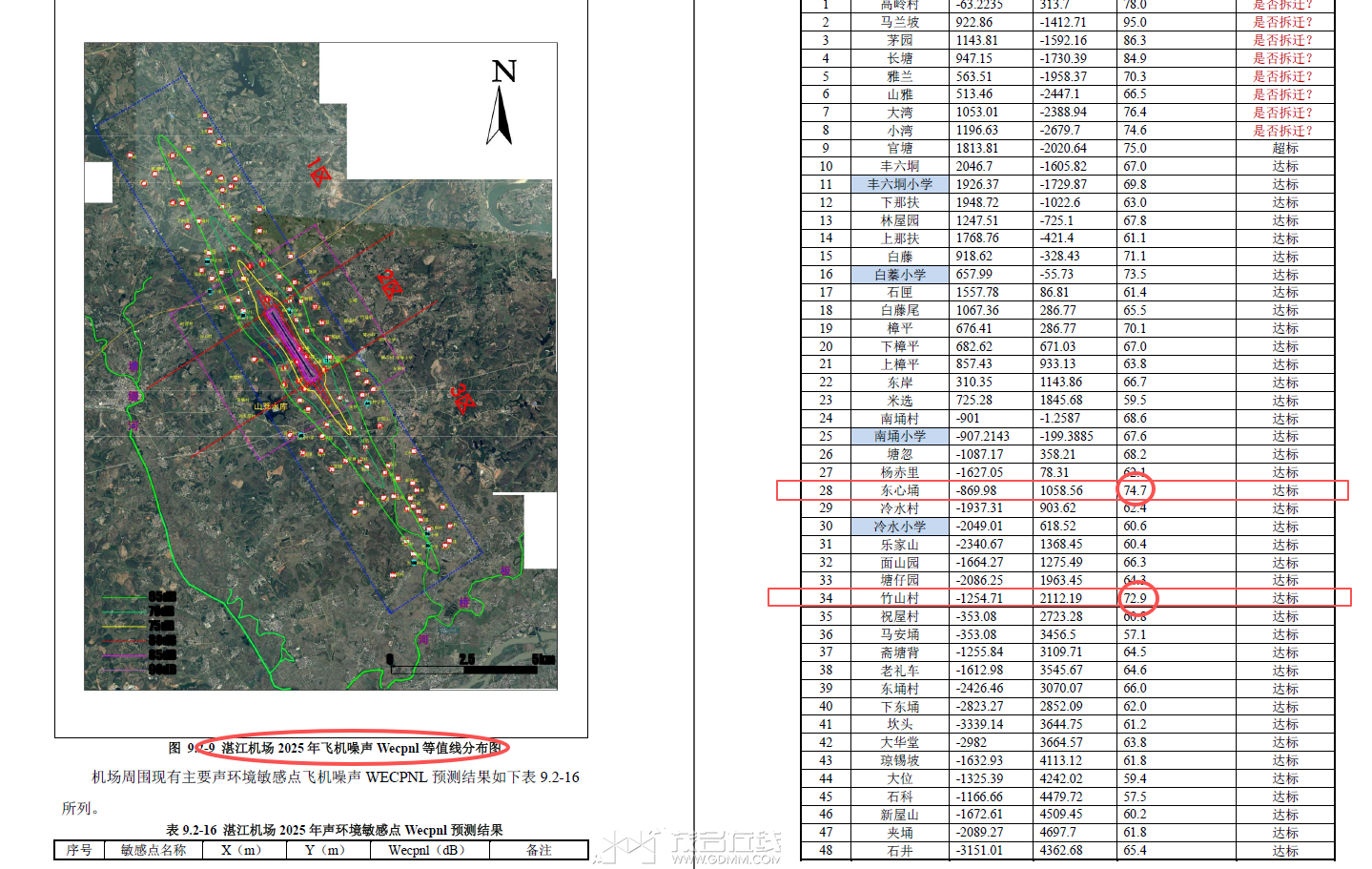Click the Wecpnl value '64.5' in row 37

[1135, 652]
